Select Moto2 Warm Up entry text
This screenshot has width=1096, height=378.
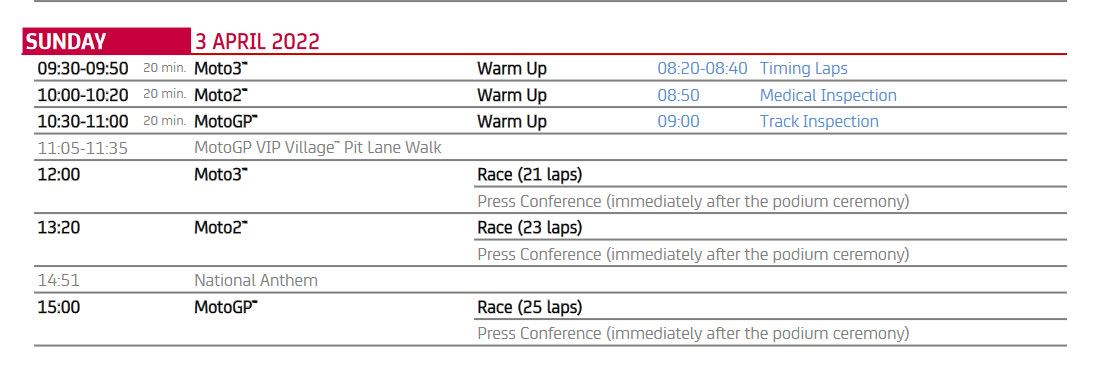512,95
